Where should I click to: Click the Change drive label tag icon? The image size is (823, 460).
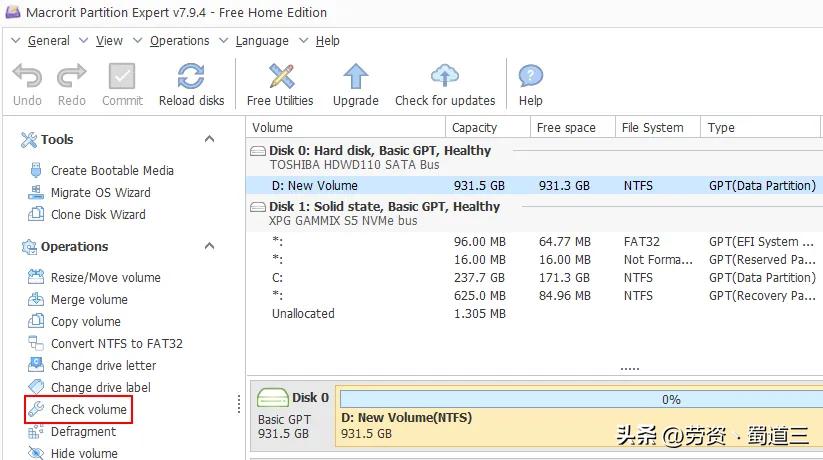point(36,387)
